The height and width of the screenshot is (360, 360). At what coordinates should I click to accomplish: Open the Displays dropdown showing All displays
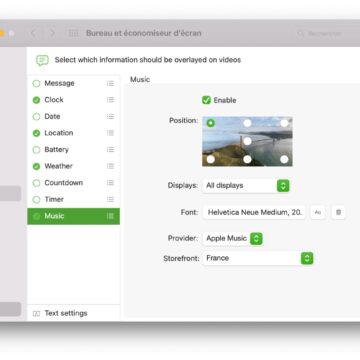tap(246, 186)
